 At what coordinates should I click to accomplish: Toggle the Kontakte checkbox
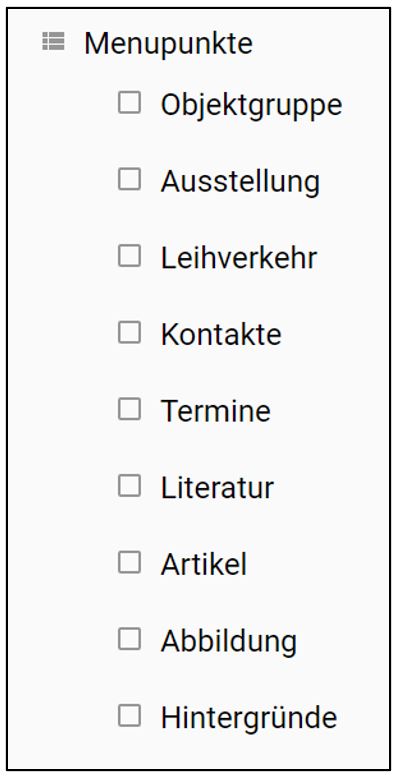tap(130, 332)
